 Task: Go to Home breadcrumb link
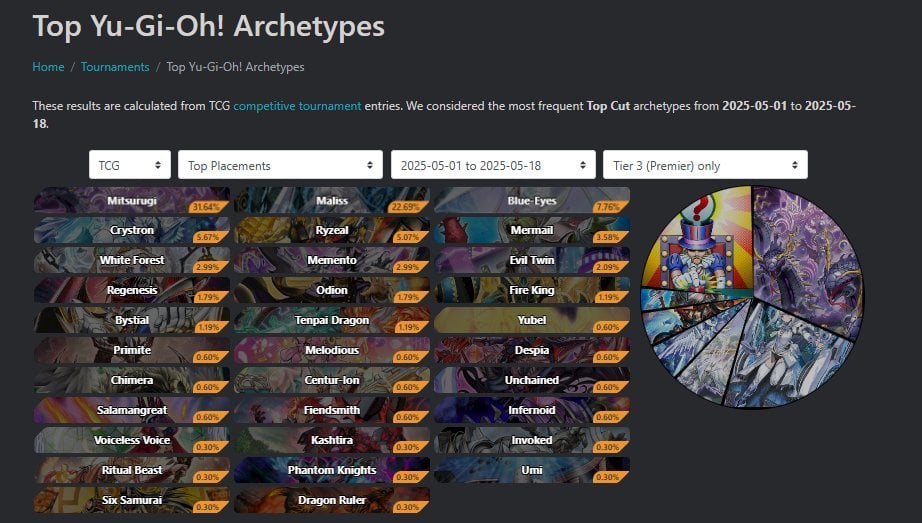coord(48,67)
